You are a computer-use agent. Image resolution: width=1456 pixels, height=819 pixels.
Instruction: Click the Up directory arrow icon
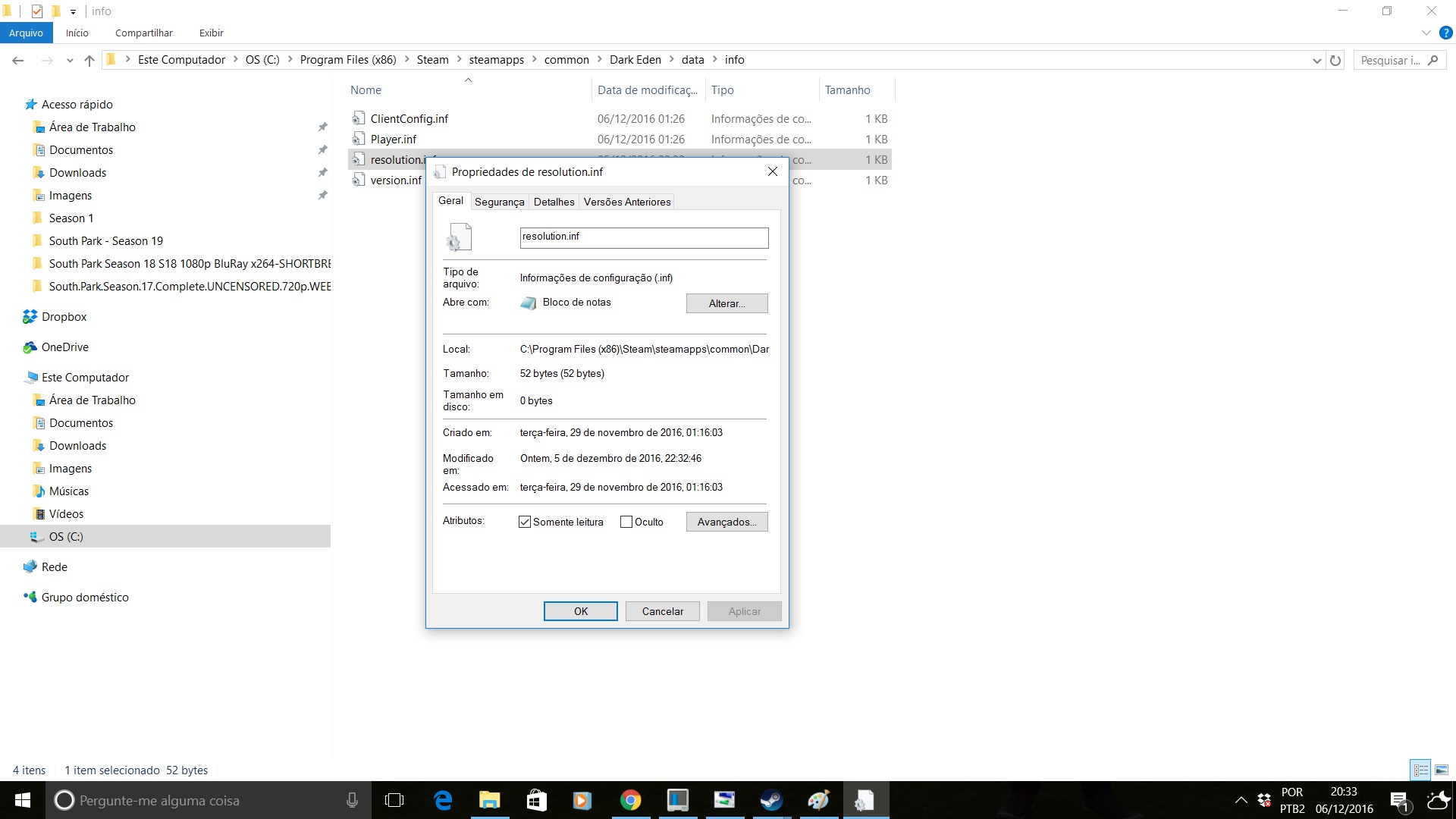coord(89,60)
